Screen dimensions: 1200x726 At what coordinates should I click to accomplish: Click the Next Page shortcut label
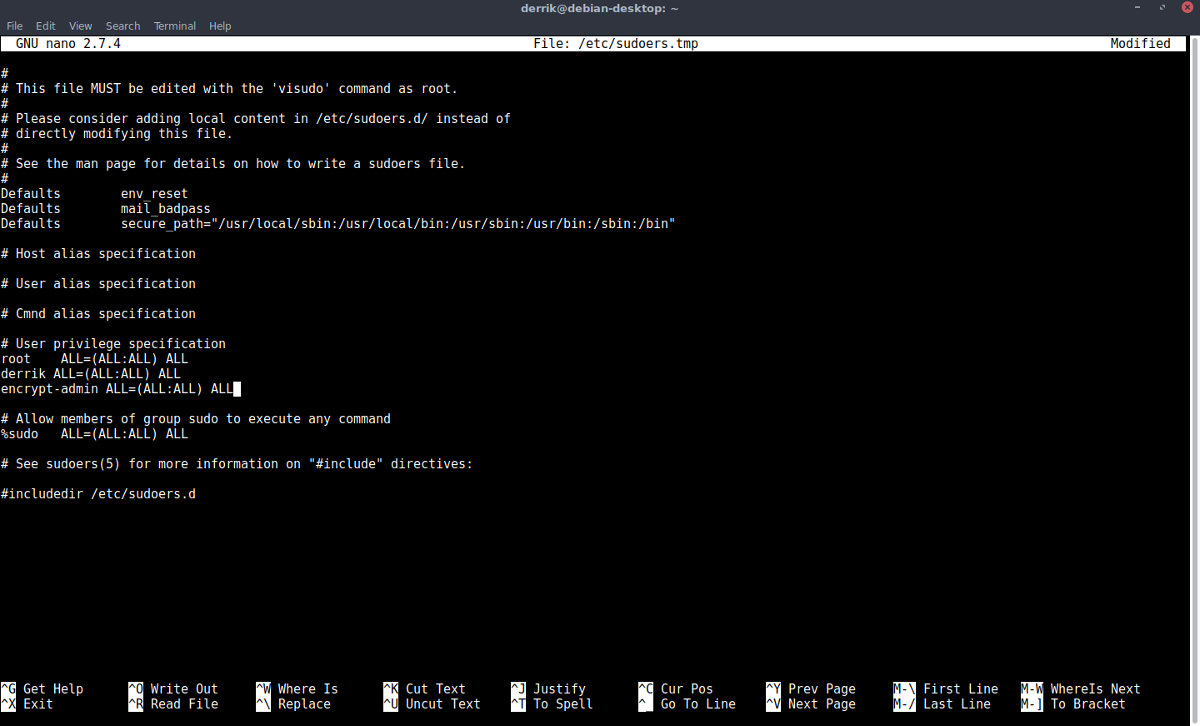tap(822, 704)
